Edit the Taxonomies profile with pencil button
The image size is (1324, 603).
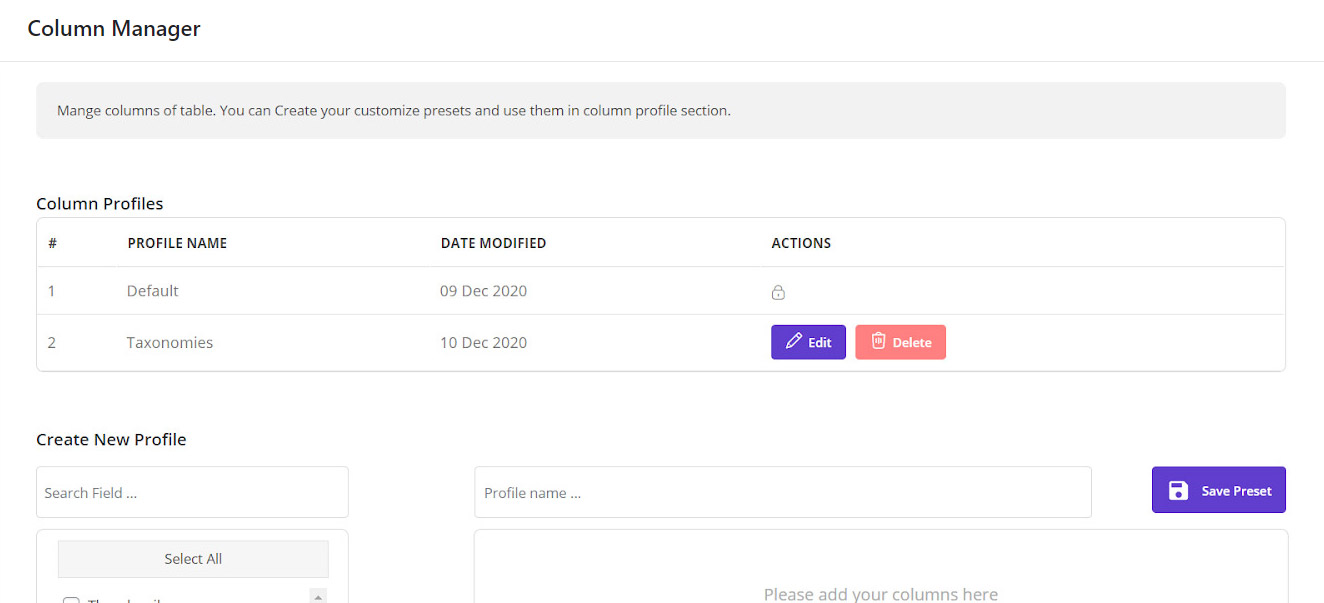[808, 342]
